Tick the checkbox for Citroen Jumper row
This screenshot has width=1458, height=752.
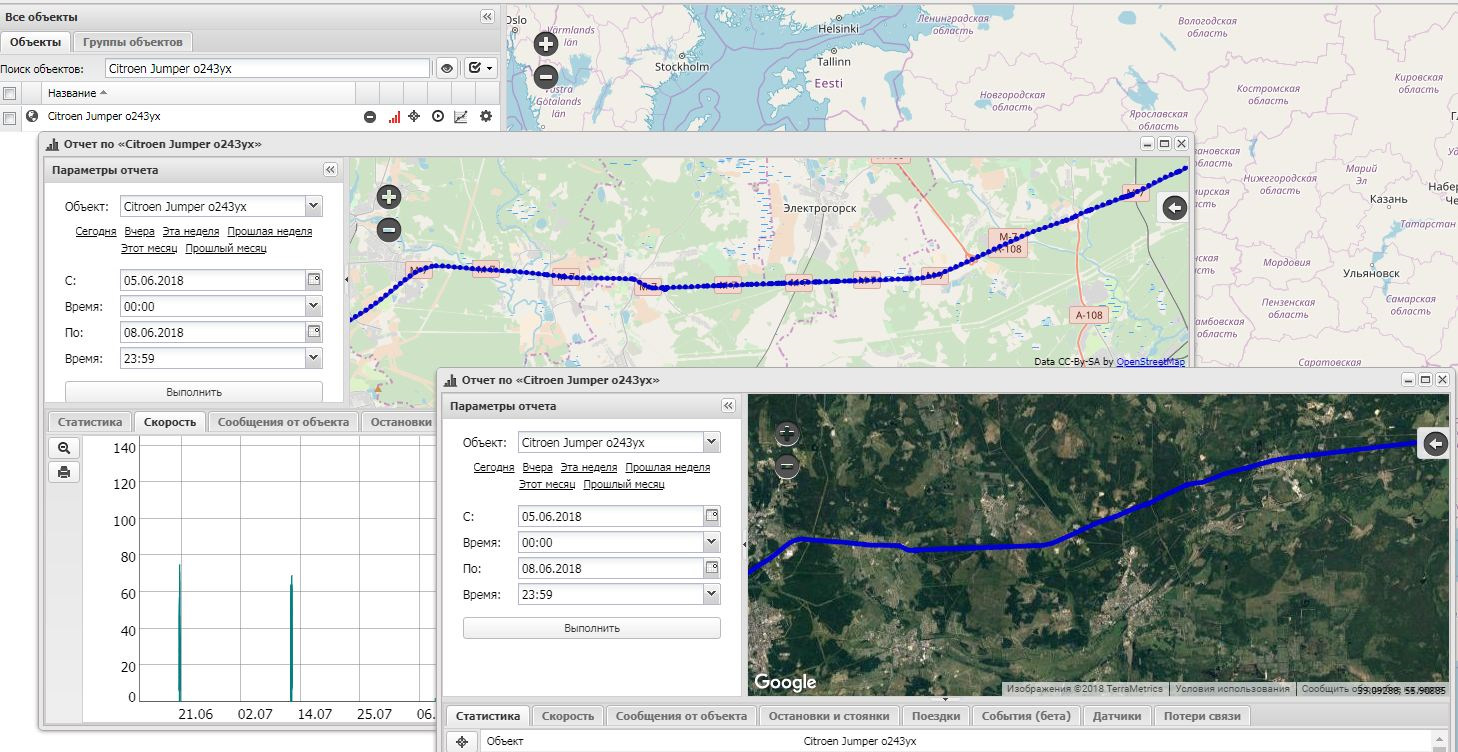(9, 117)
